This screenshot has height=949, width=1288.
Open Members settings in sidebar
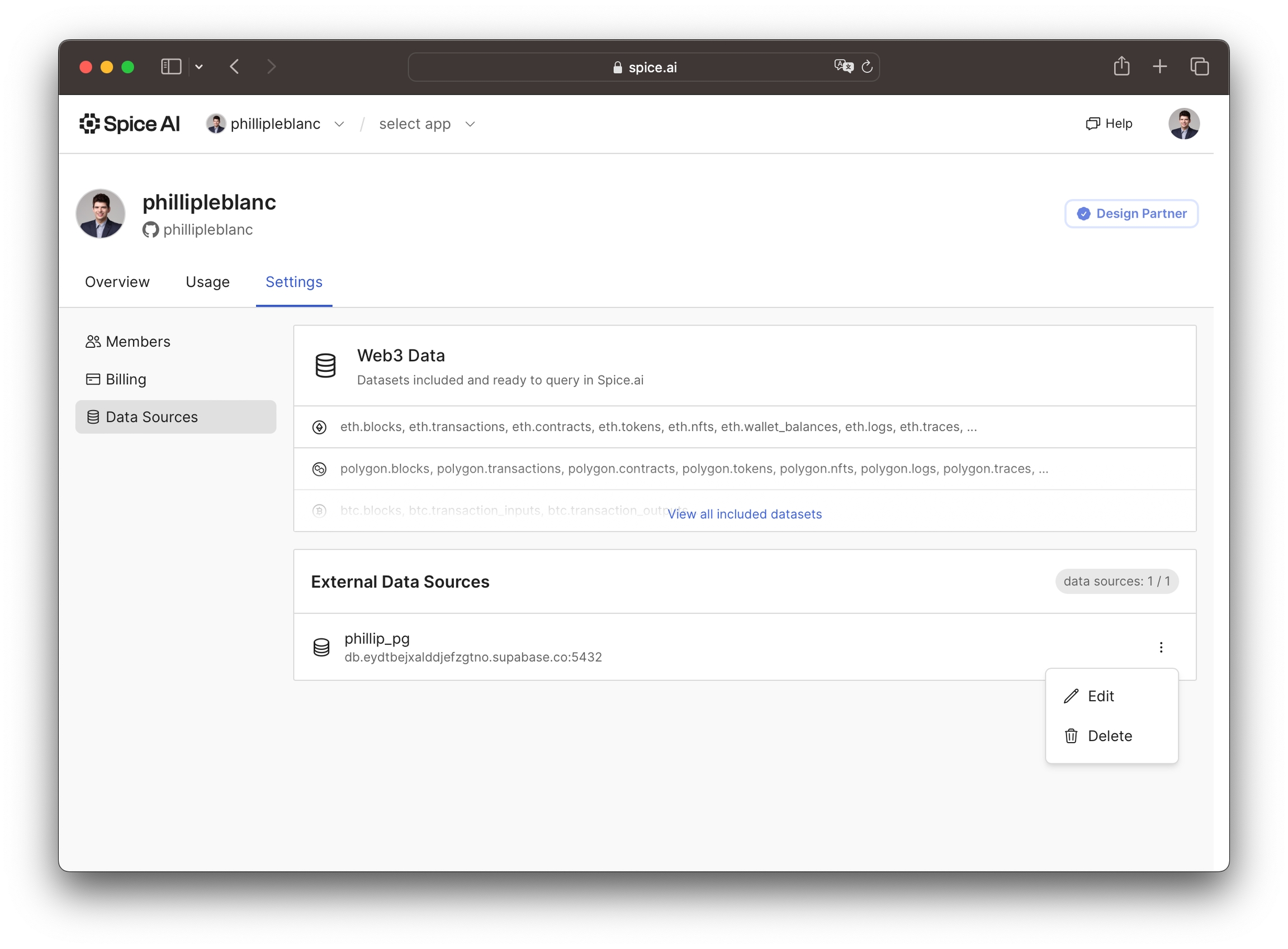[x=138, y=342]
